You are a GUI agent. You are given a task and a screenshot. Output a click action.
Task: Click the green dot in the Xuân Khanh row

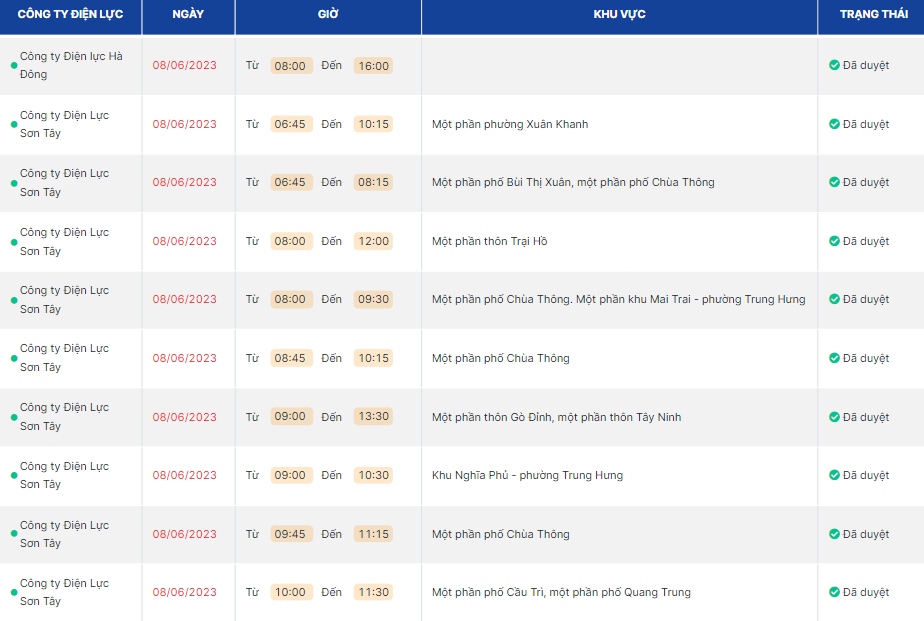click(14, 124)
